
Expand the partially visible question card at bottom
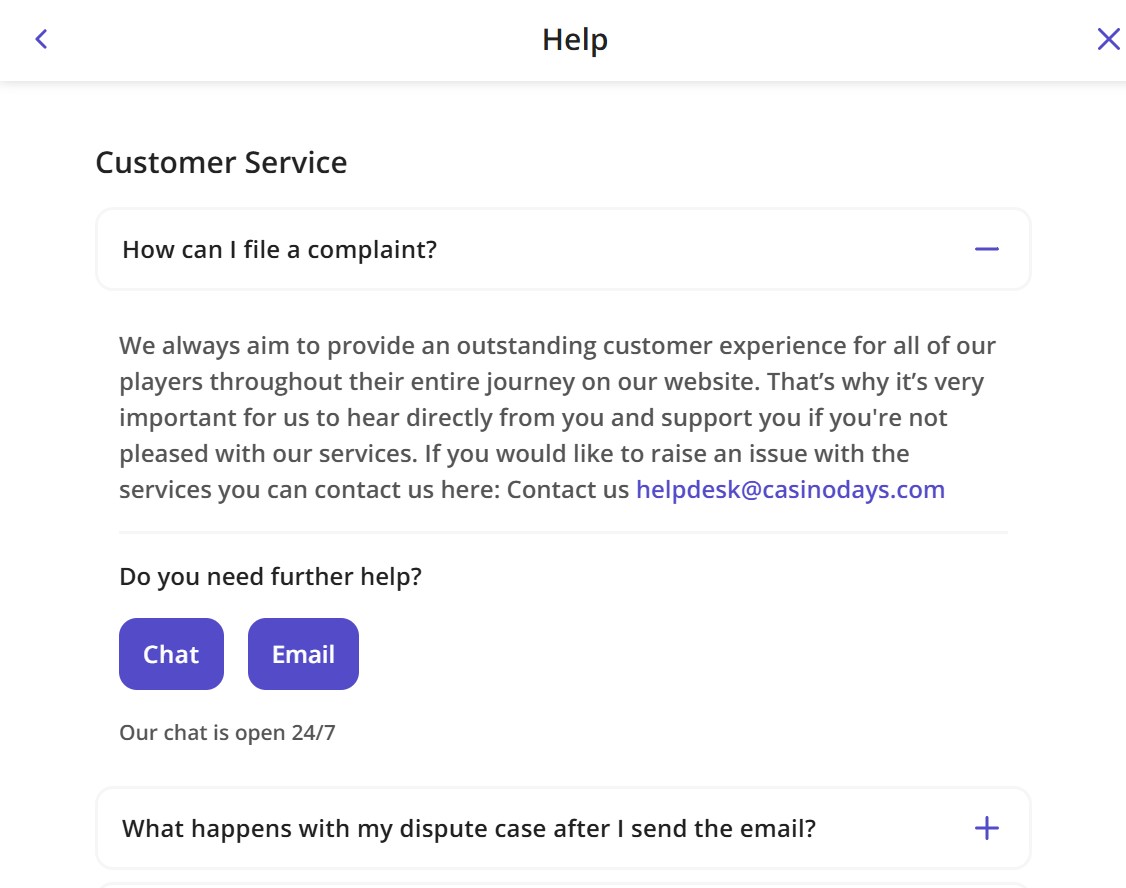click(x=562, y=885)
